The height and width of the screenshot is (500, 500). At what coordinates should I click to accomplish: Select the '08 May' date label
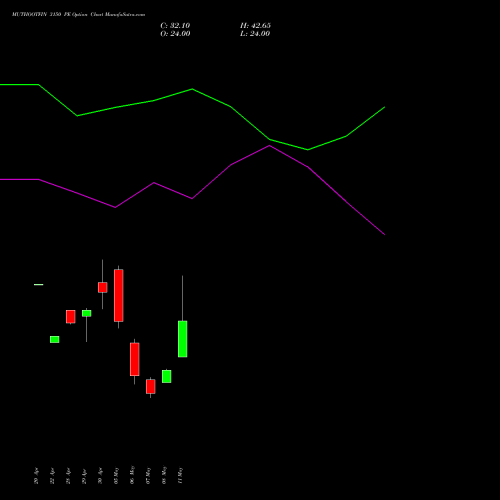pos(164,475)
